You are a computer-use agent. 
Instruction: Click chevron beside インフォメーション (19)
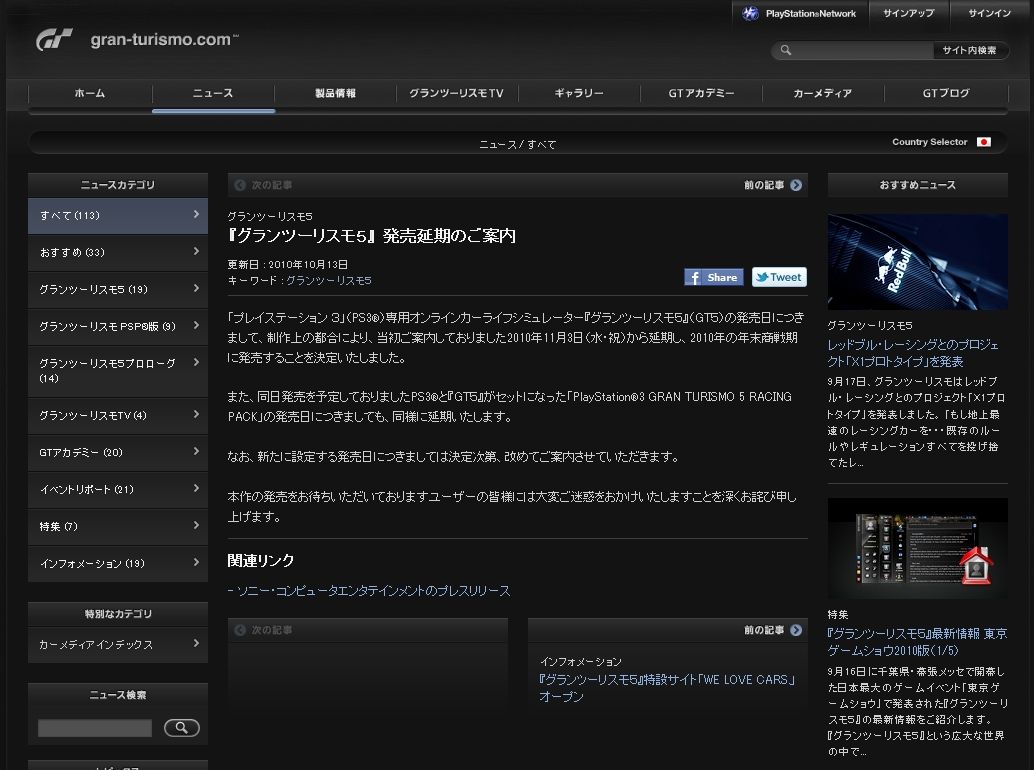tap(197, 562)
